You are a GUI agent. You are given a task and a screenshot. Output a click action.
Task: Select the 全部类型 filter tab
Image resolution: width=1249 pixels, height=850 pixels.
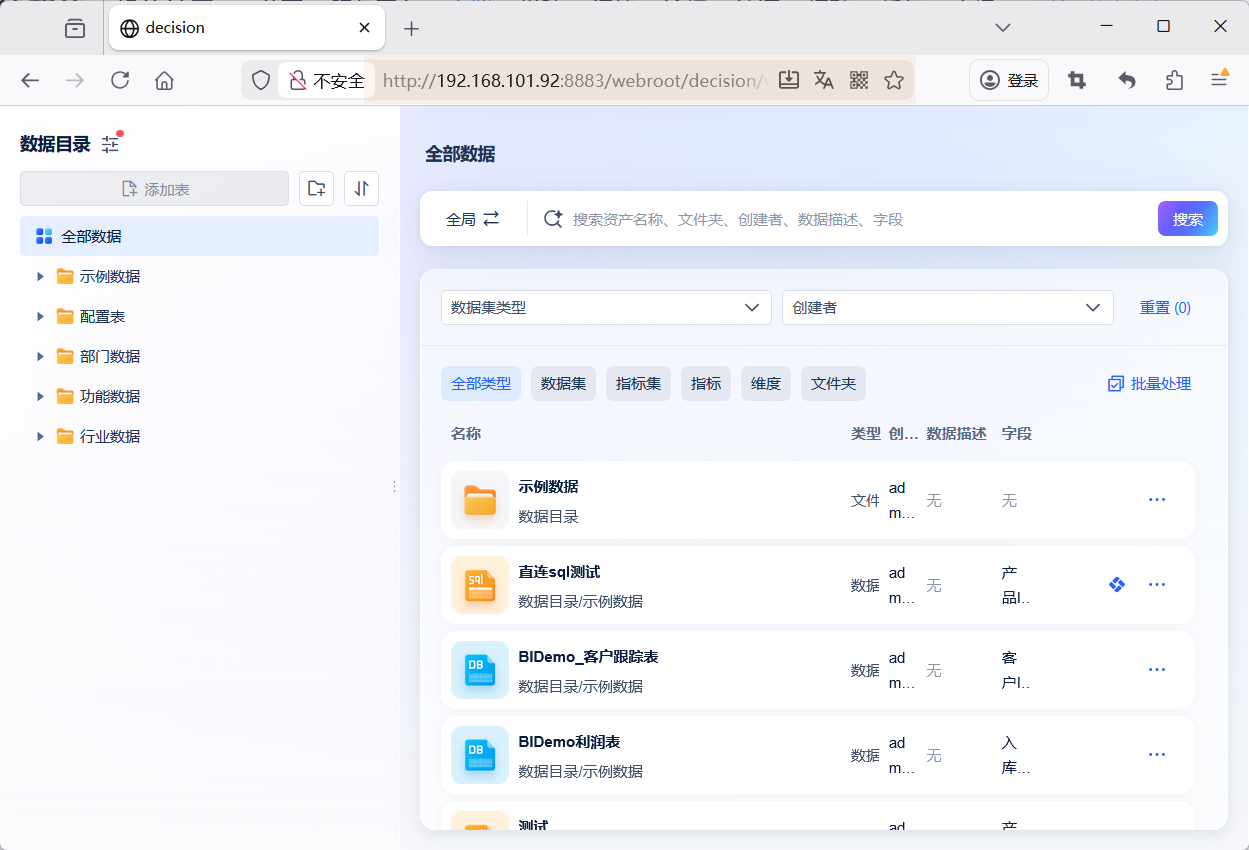click(481, 383)
